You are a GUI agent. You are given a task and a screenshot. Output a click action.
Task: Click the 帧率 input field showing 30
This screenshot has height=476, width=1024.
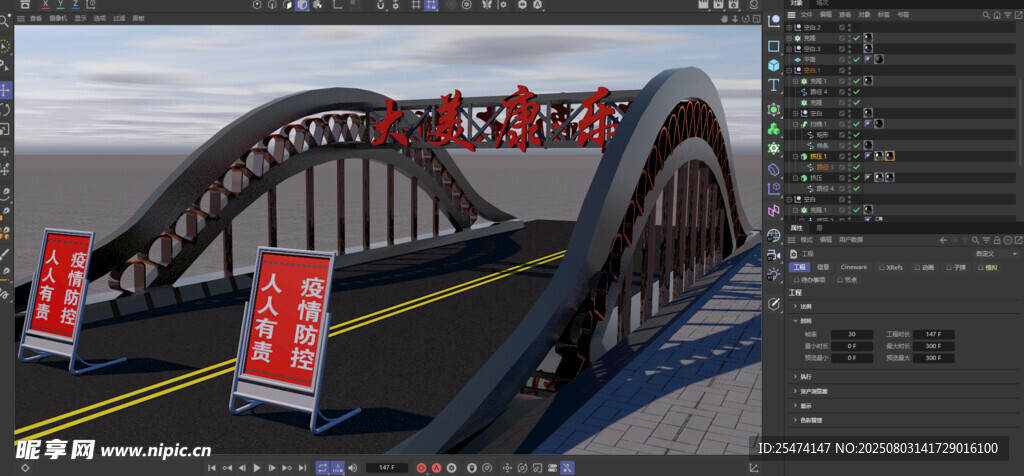click(852, 334)
